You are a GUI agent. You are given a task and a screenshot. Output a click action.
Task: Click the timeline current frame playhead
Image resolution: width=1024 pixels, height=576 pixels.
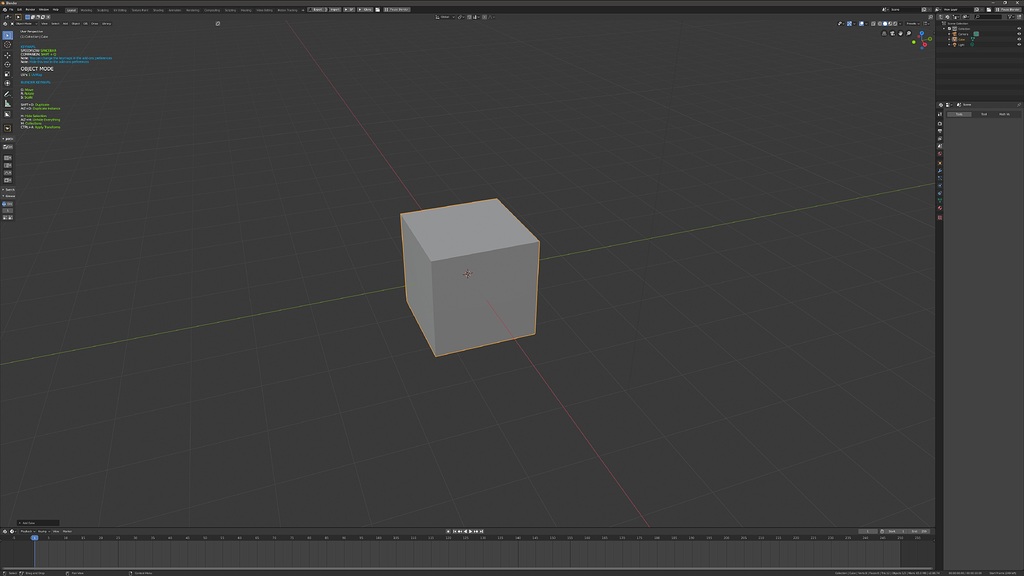pyautogui.click(x=34, y=537)
